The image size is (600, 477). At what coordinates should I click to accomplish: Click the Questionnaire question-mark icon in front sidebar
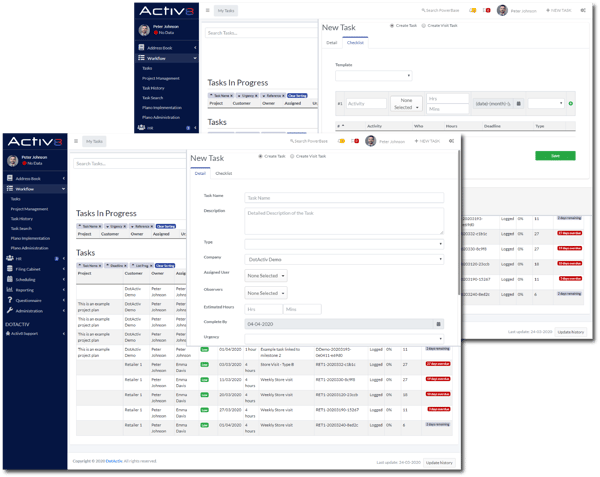click(10, 300)
